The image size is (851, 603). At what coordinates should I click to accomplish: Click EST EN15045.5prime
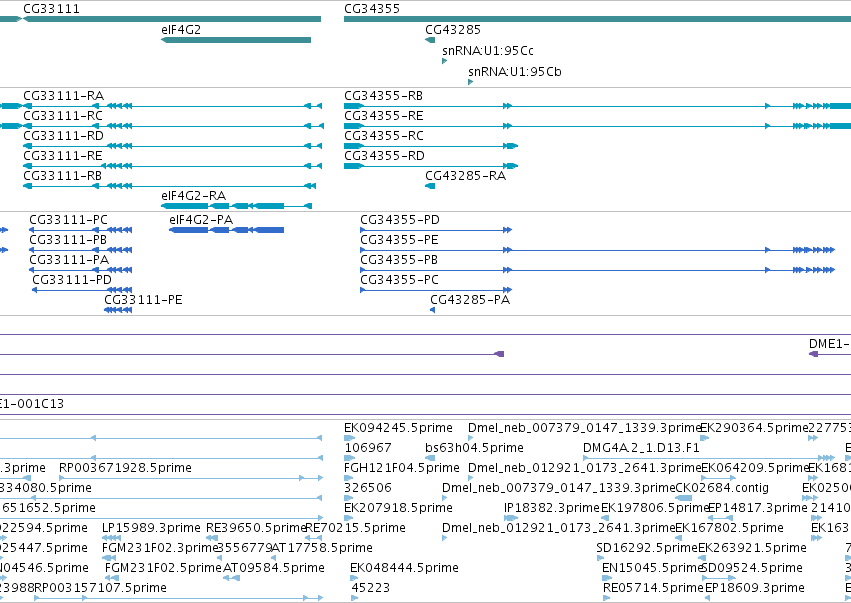tap(652, 568)
